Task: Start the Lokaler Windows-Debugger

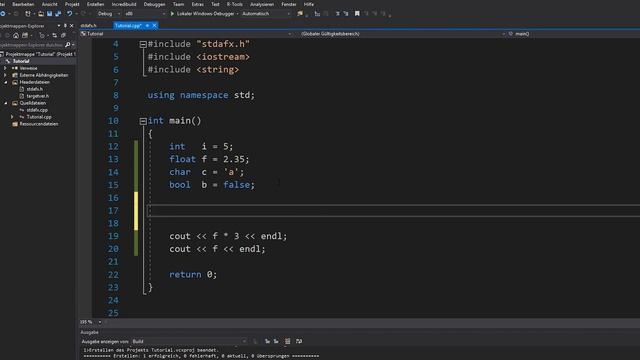Action: (x=202, y=13)
